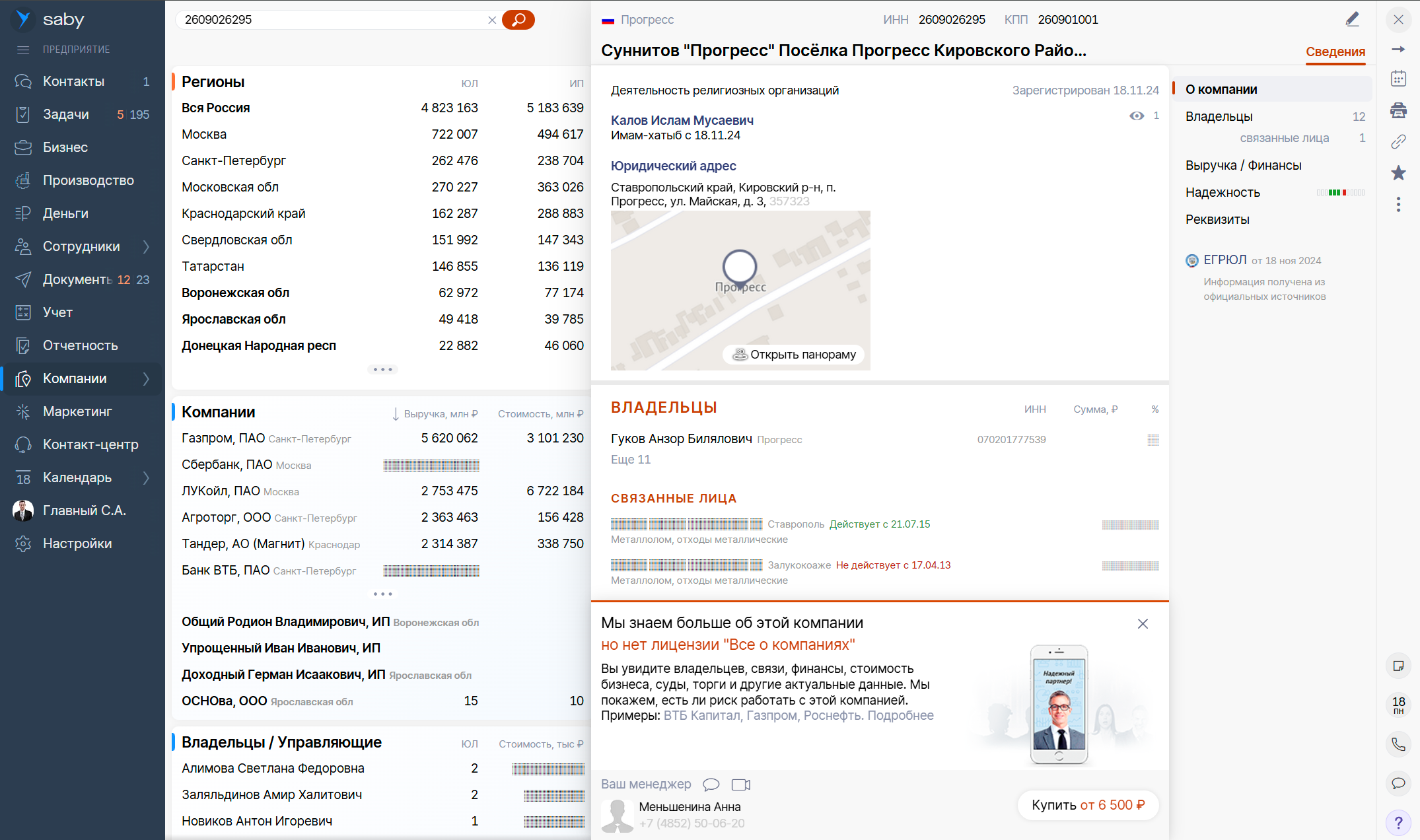This screenshot has width=1420, height=840.
Task: Click the help question mark icon
Action: (1398, 822)
